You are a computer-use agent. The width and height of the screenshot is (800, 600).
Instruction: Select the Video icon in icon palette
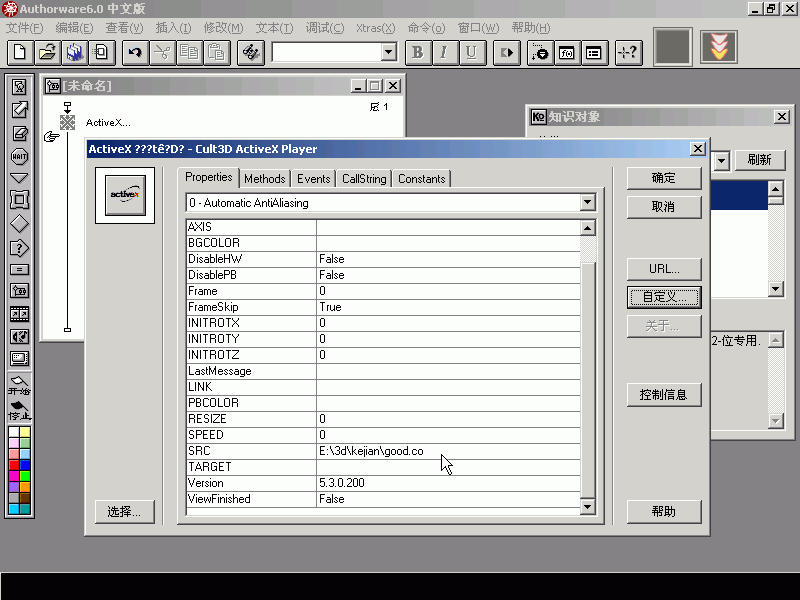tap(19, 359)
